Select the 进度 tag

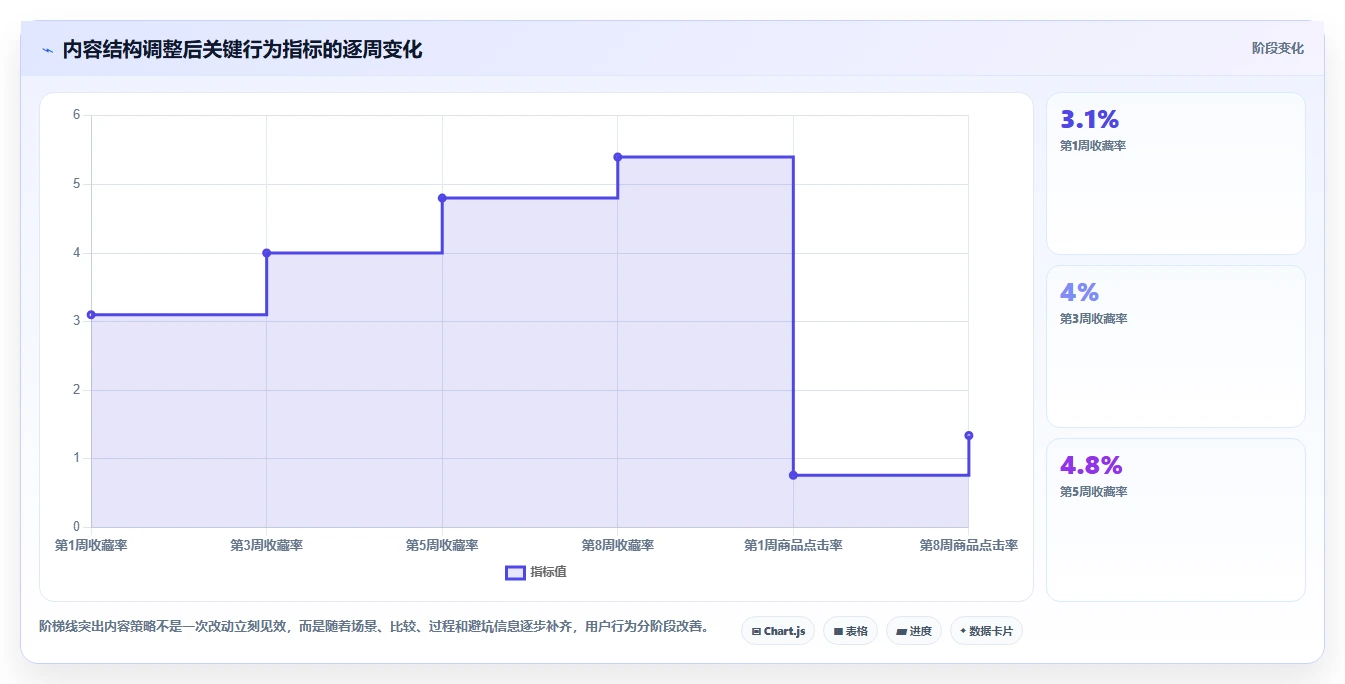pos(914,631)
